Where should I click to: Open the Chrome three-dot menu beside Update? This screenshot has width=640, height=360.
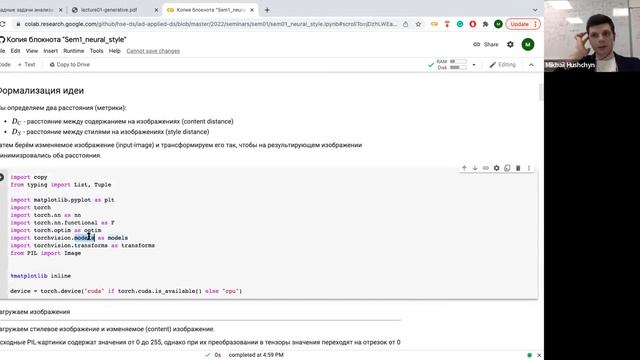[535, 24]
